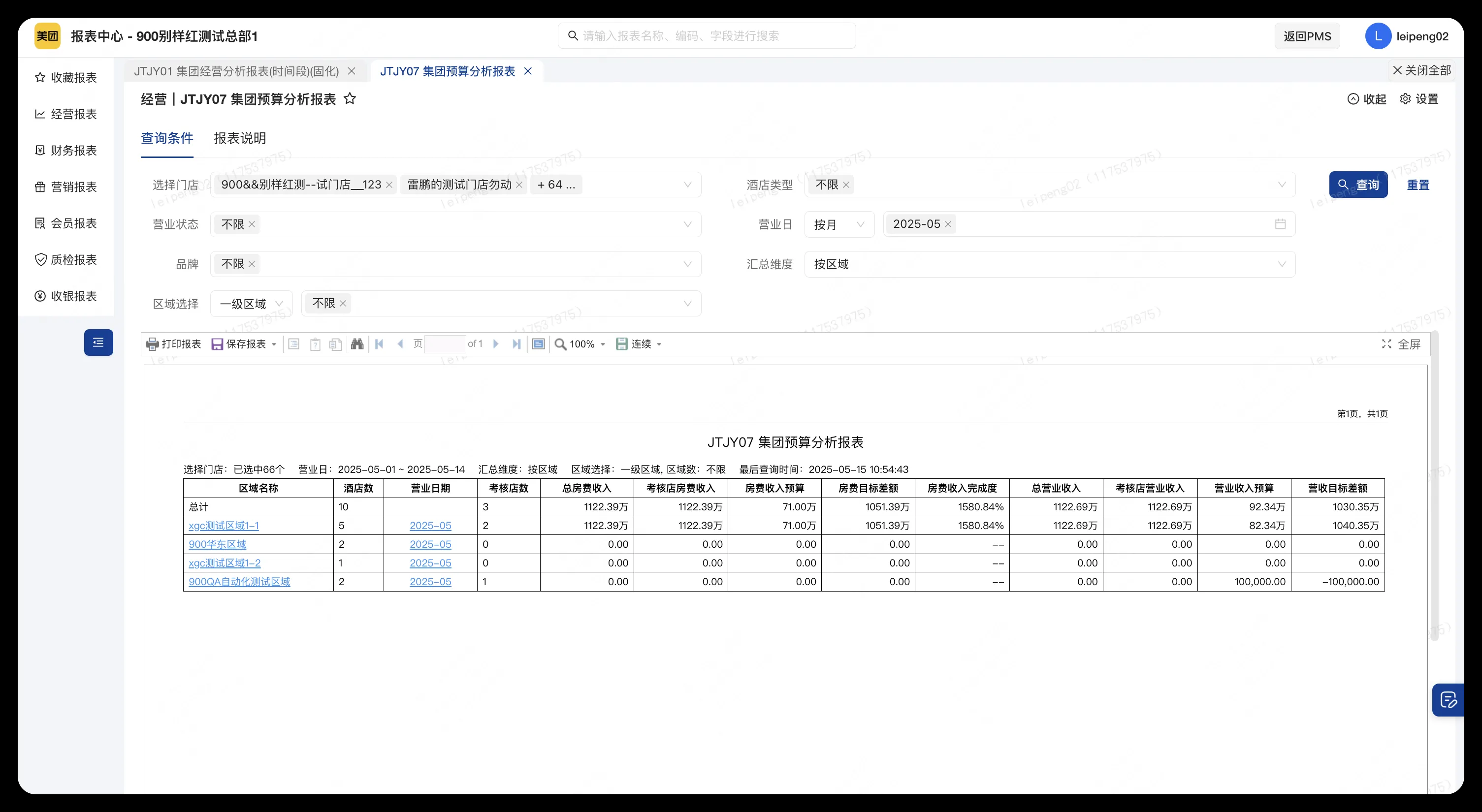Screen dimensions: 1482x812
Task: Click the paste clipboard toolbar icon
Action: tap(315, 344)
